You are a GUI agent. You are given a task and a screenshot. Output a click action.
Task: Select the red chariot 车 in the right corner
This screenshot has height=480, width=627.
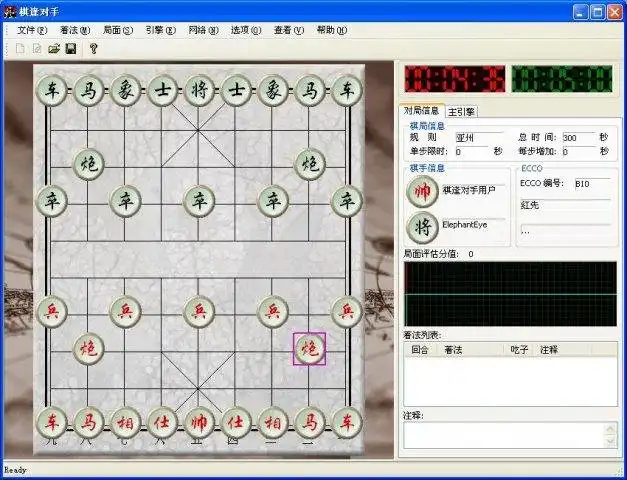346,422
